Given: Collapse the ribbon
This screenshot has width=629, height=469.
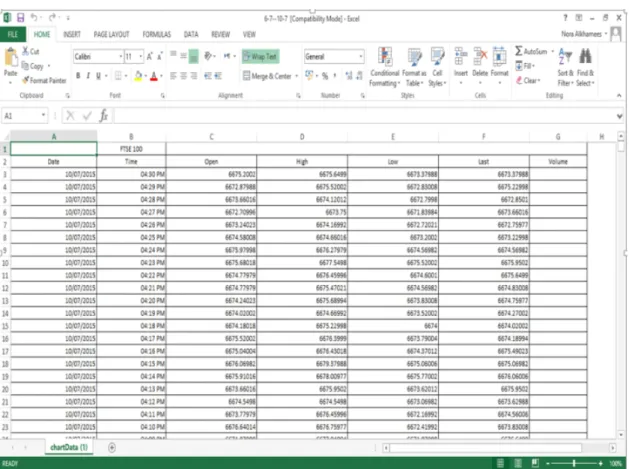Looking at the screenshot, I should (619, 95).
